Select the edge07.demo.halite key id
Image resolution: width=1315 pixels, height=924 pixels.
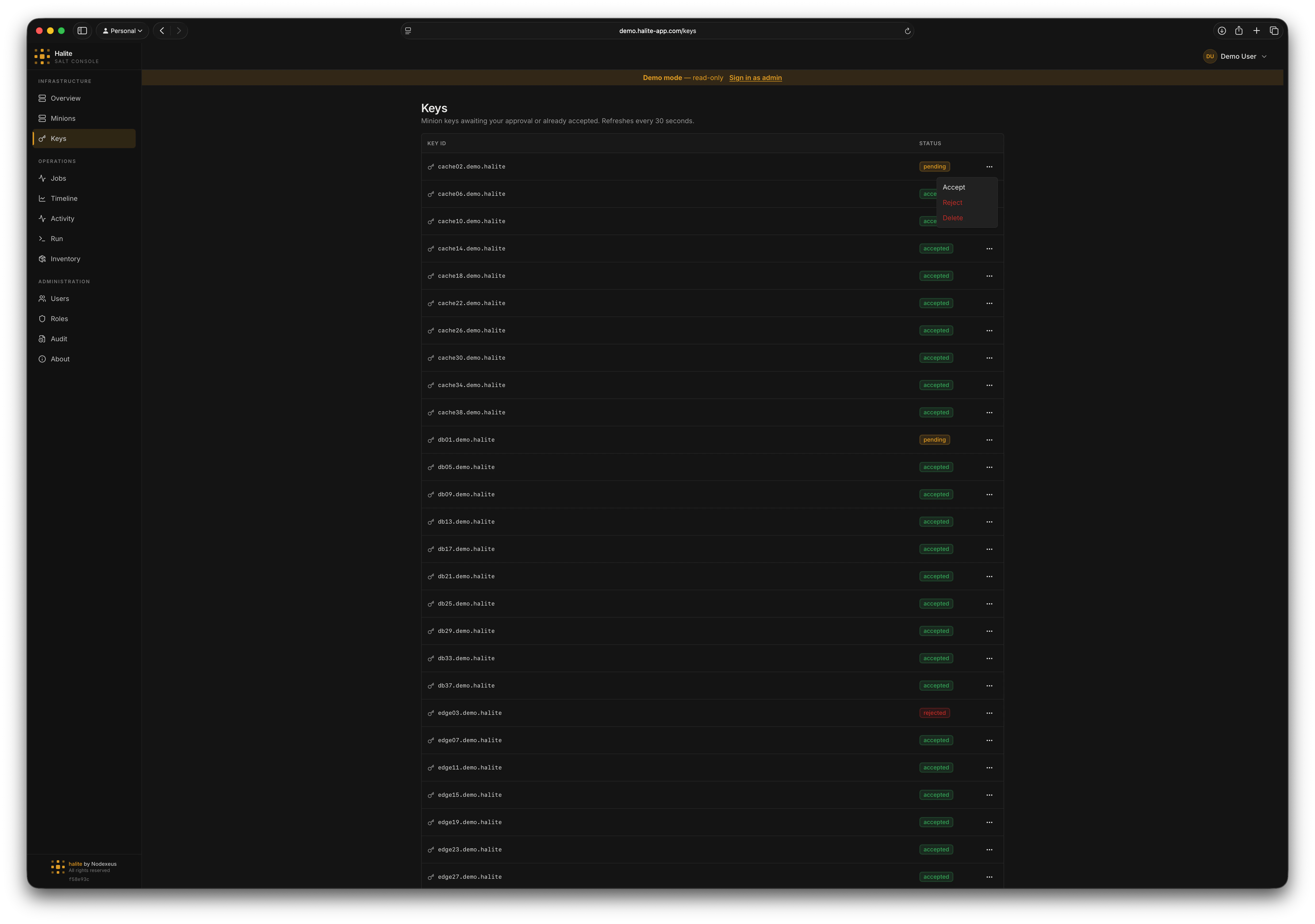[x=470, y=740]
